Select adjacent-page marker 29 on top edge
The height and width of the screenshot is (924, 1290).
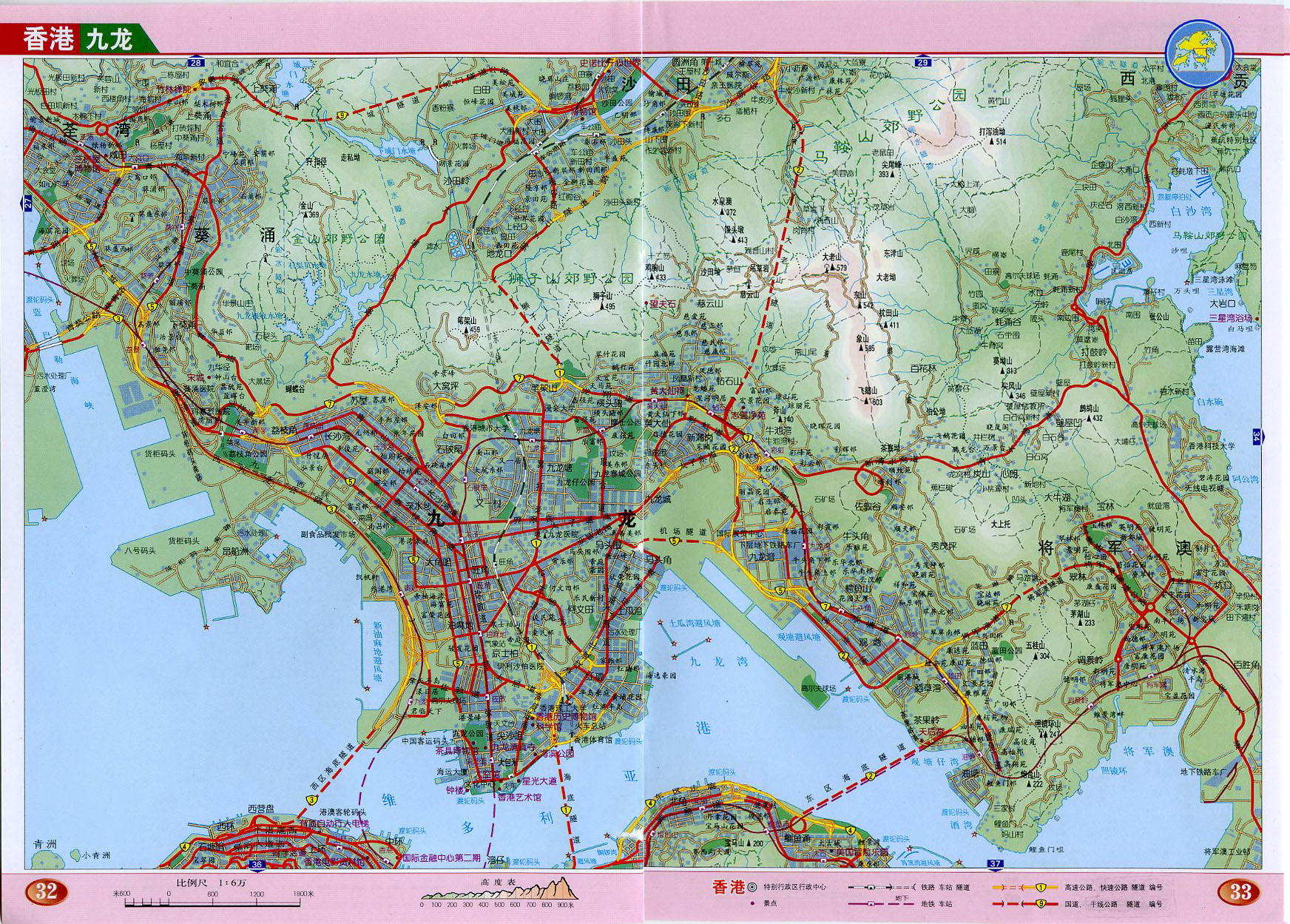tap(922, 64)
